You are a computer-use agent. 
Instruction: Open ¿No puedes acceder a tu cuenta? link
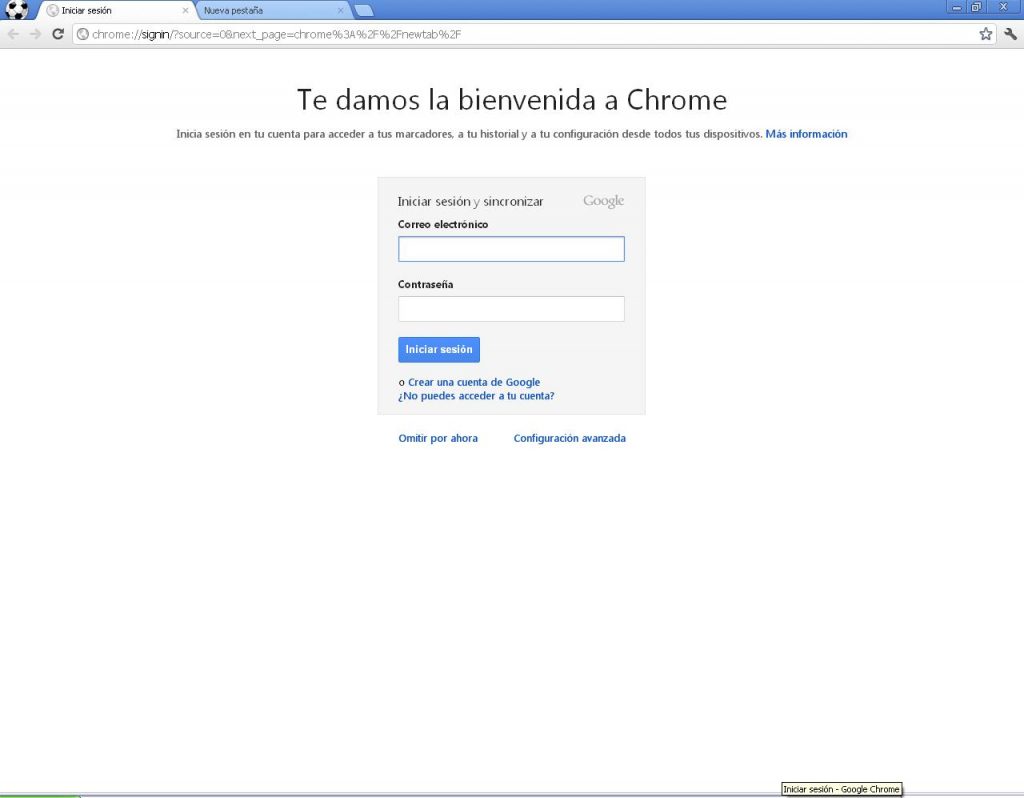pyautogui.click(x=476, y=396)
